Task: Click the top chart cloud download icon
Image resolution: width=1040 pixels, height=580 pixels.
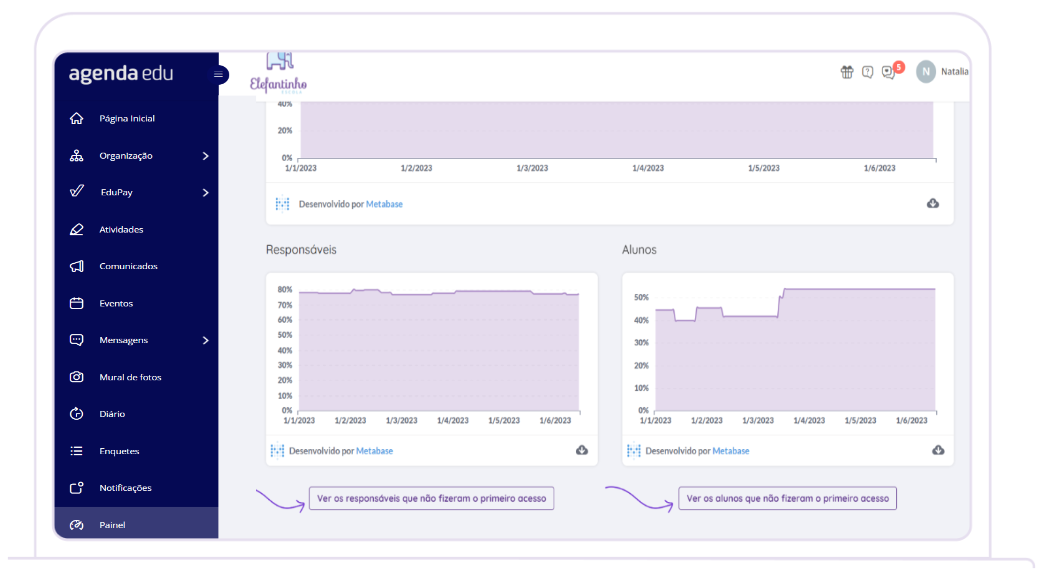Action: (933, 204)
